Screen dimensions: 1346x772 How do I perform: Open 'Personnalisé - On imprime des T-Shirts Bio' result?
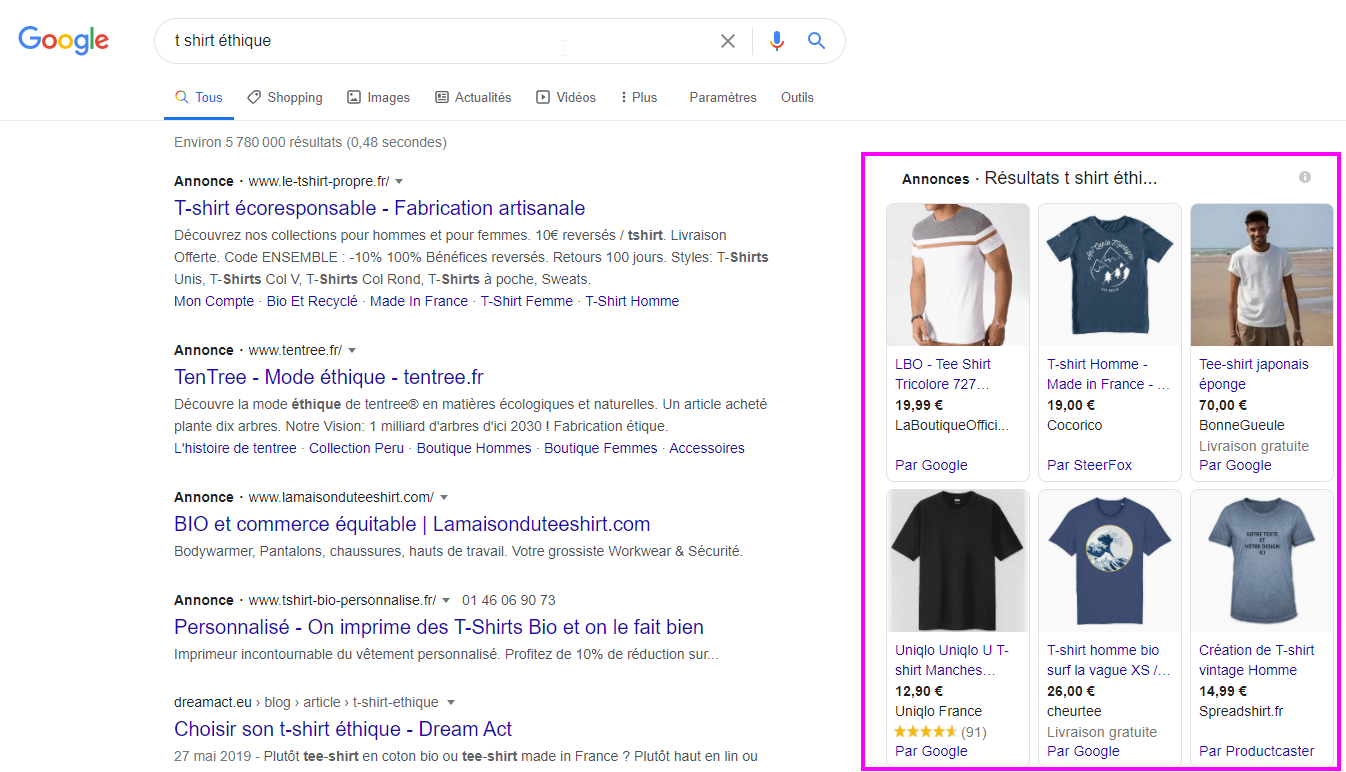(x=439, y=627)
